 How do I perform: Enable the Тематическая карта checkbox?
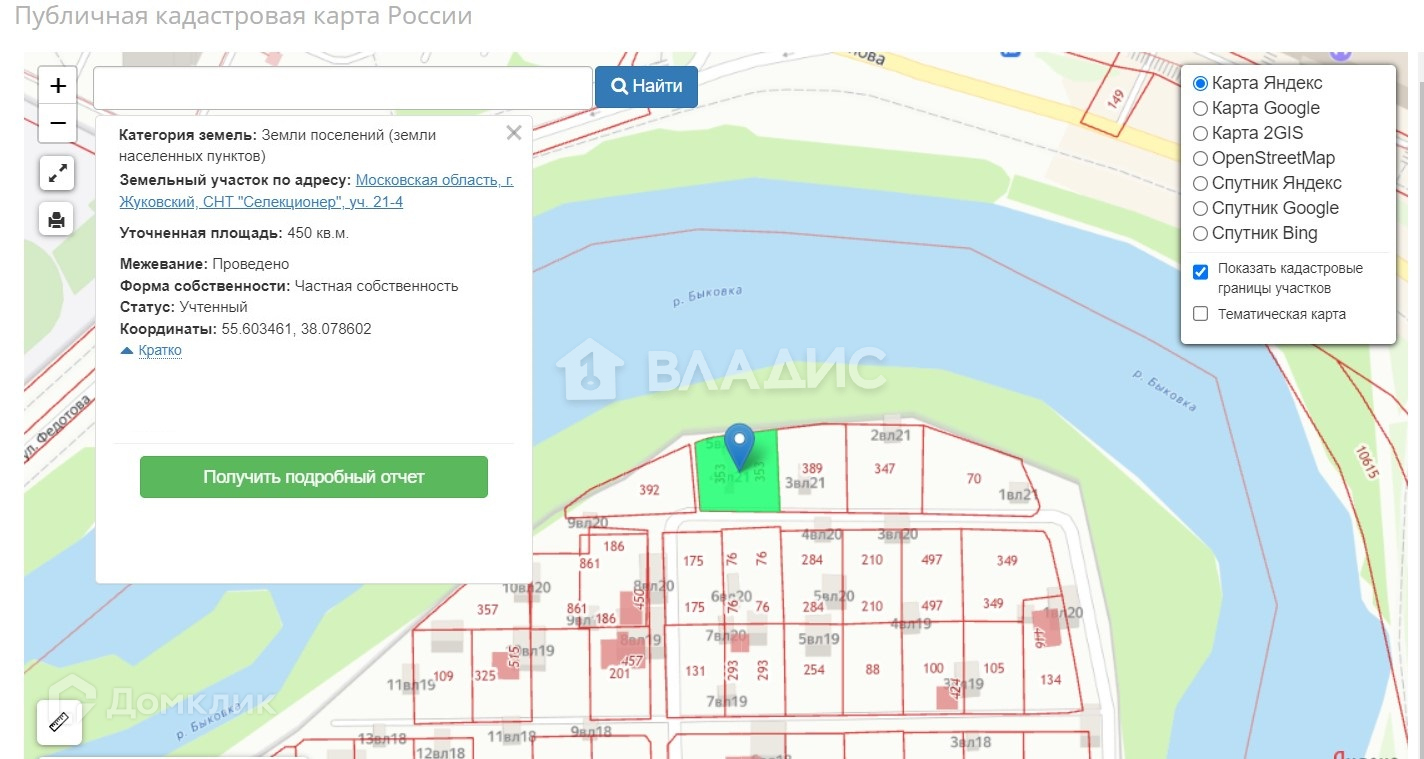pyautogui.click(x=1201, y=314)
